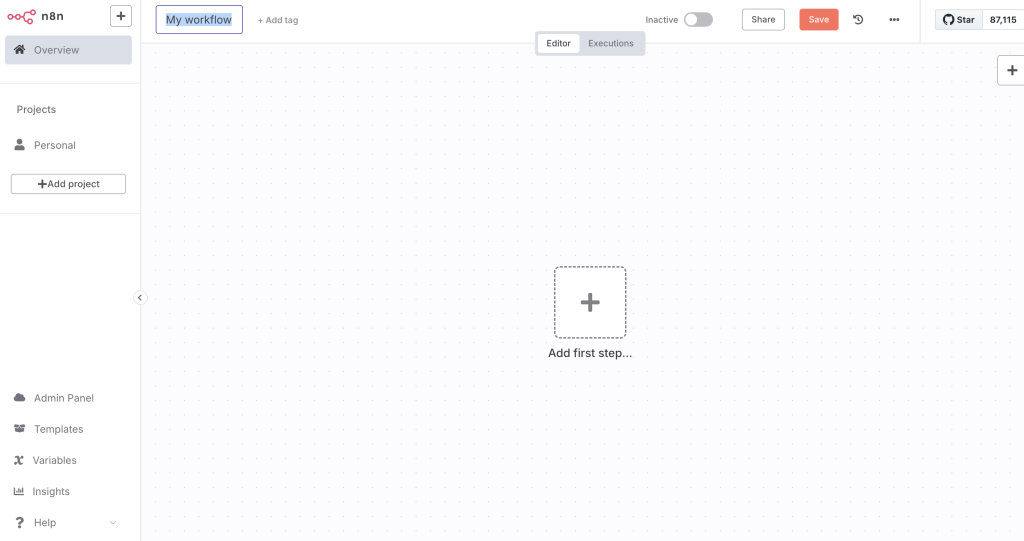Click the plus button beside n8n logo

tap(120, 16)
